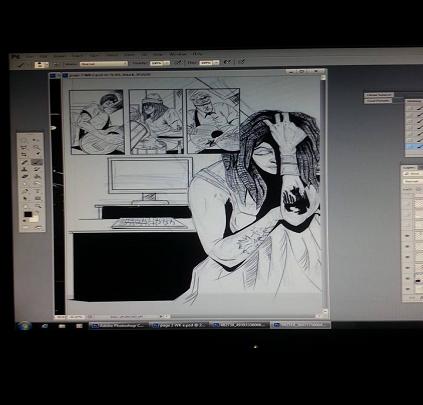
Task: Select the Pen tool
Action: [24, 191]
